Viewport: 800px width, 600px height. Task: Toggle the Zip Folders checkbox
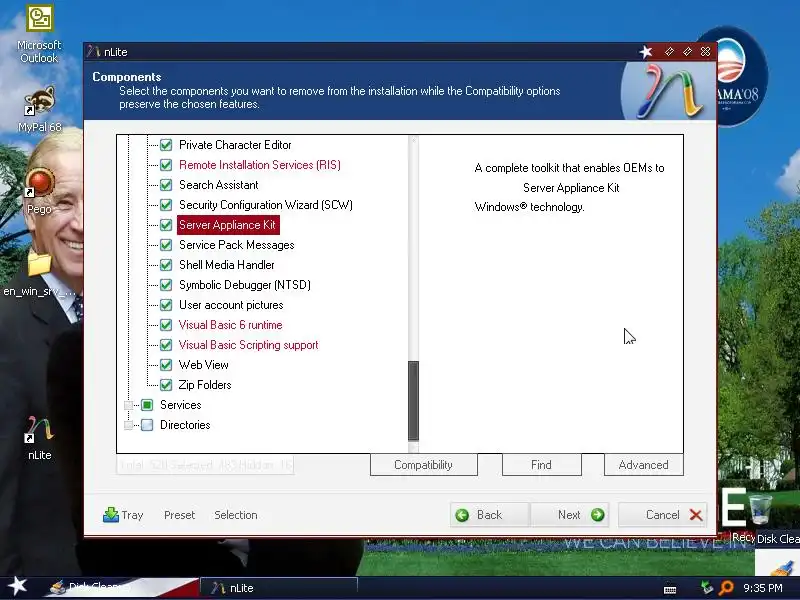click(166, 385)
